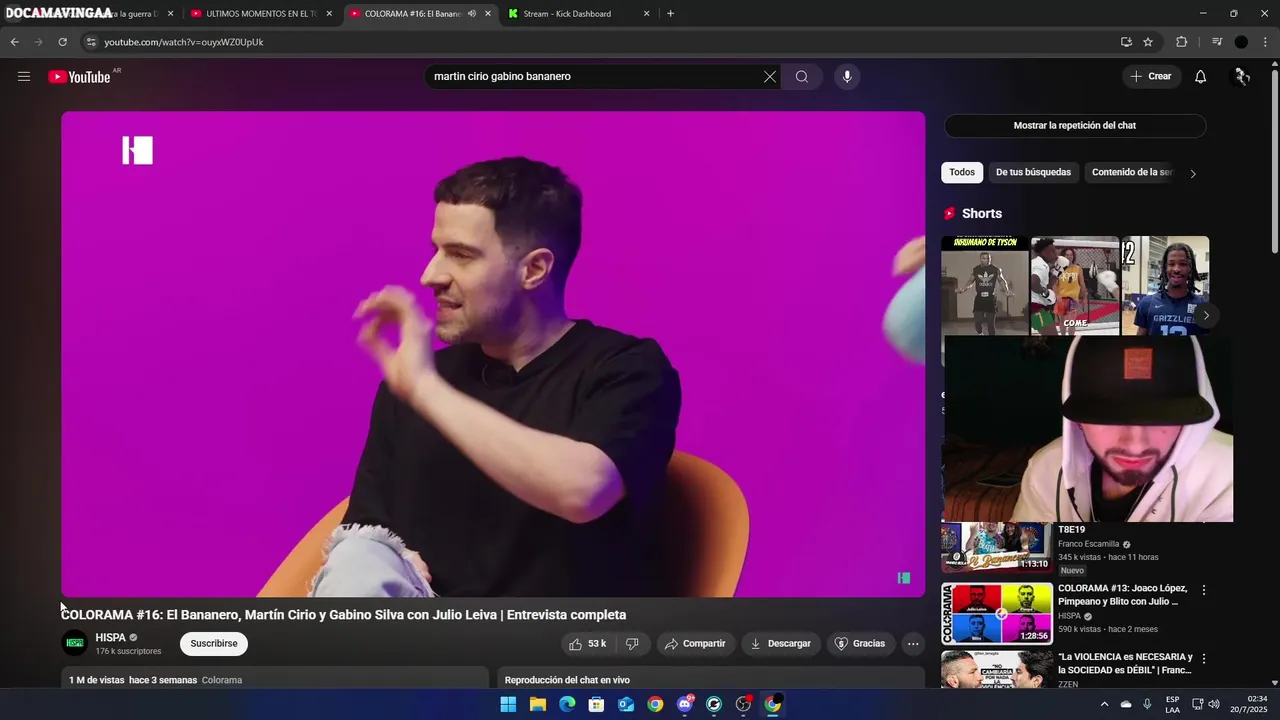Select the Todos filter chip

(x=962, y=172)
